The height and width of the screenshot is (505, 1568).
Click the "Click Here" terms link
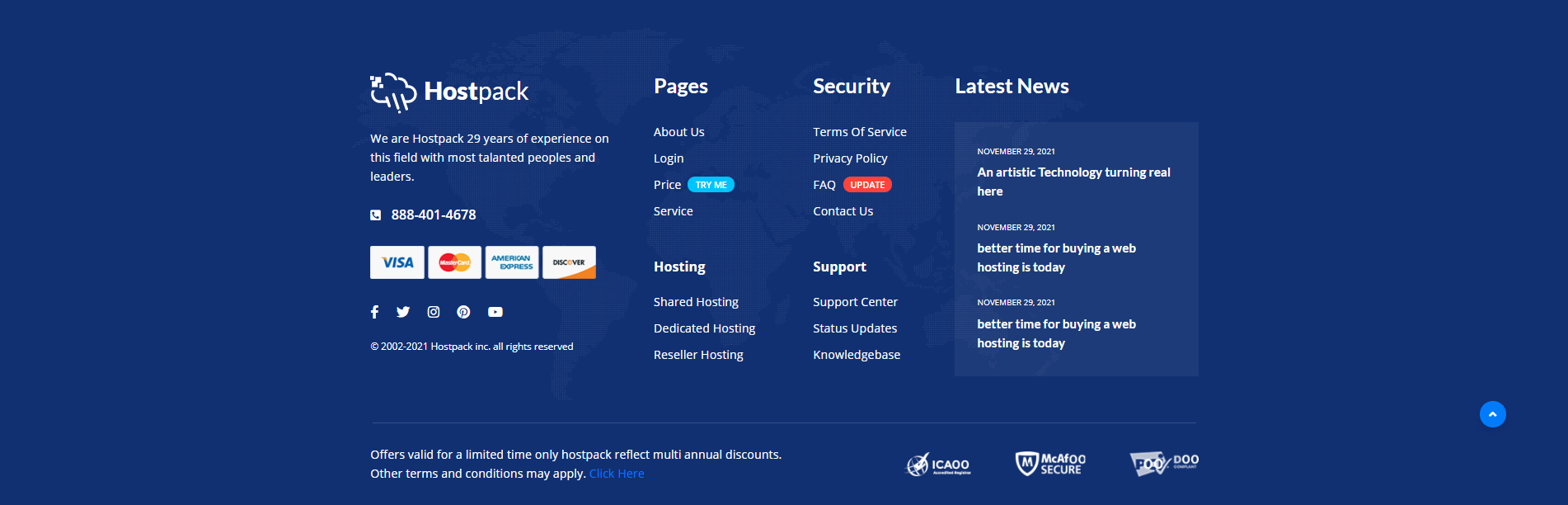(x=617, y=474)
